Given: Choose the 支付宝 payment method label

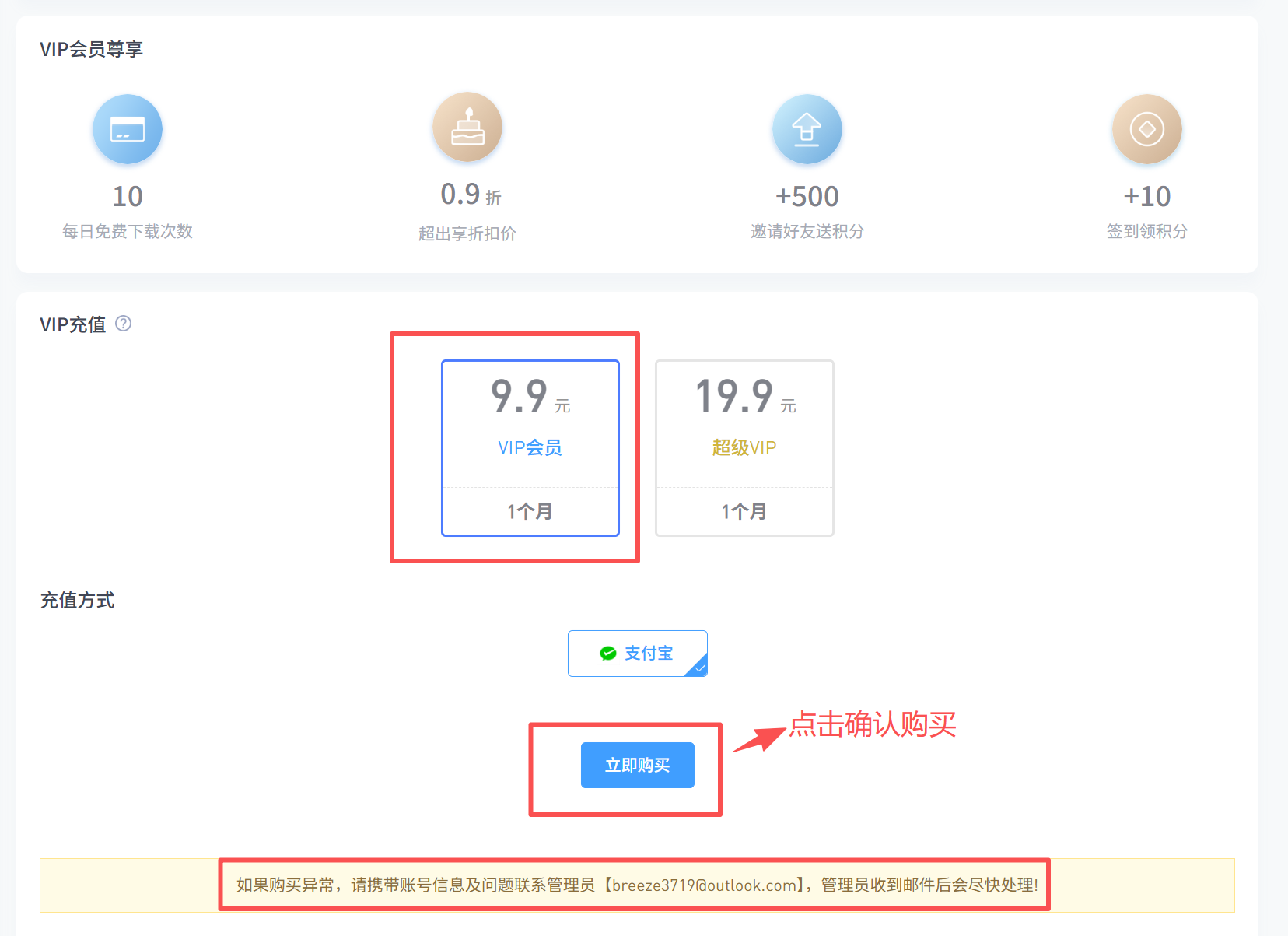Looking at the screenshot, I should point(649,654).
